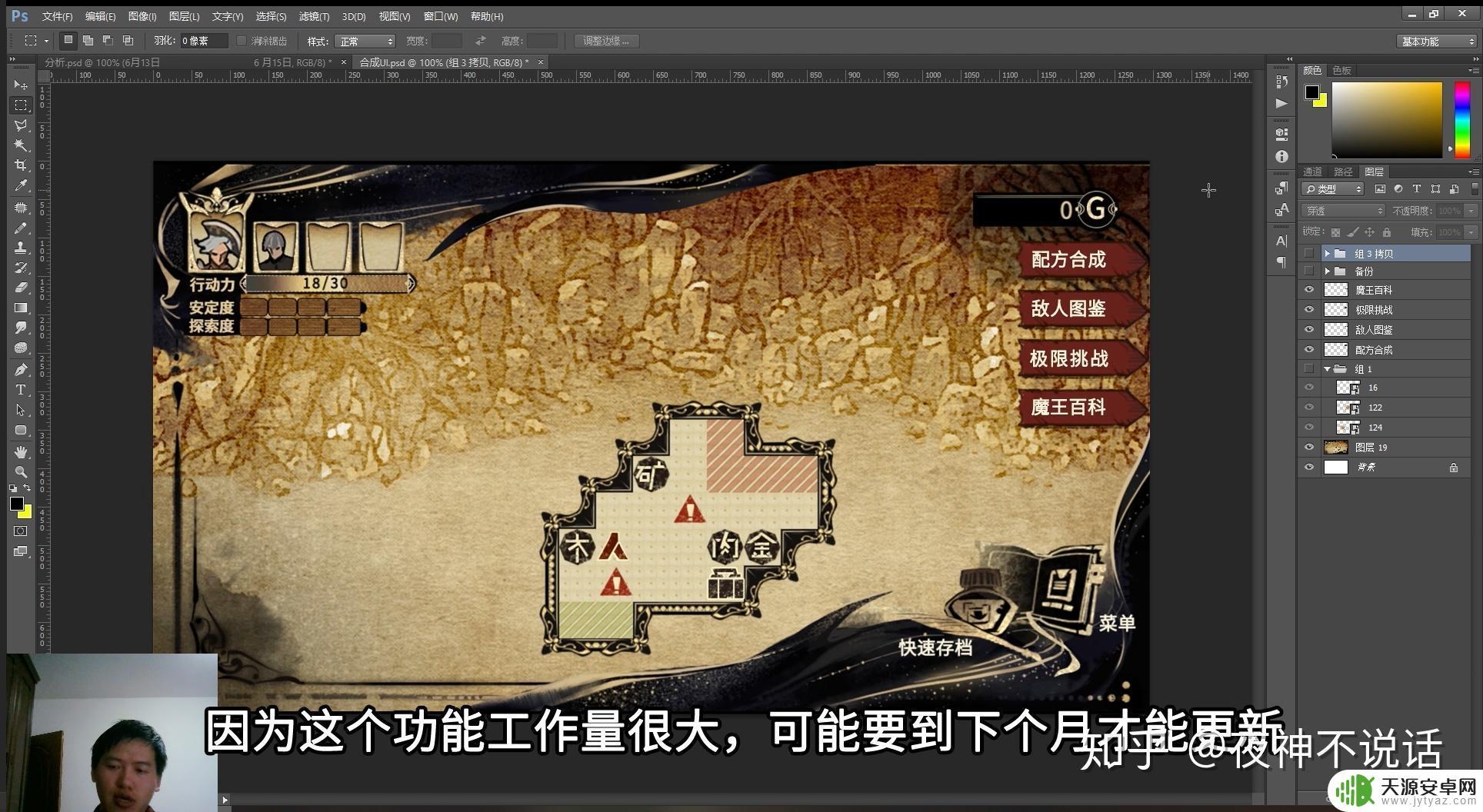Filter layers by pixel layer icon

(x=1380, y=189)
